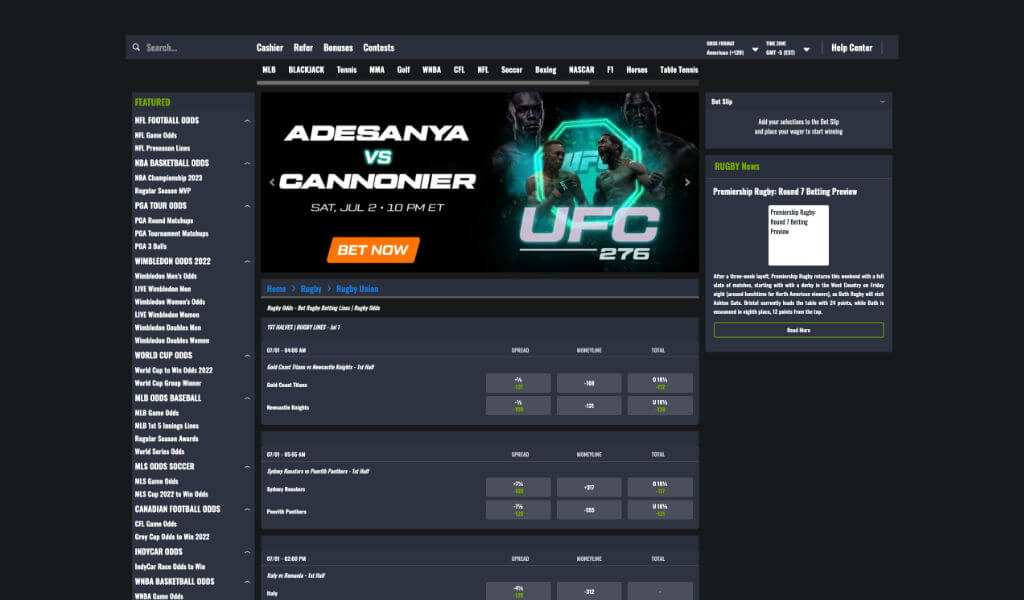Open MLB 1st 5 Innings Lines

167,426
